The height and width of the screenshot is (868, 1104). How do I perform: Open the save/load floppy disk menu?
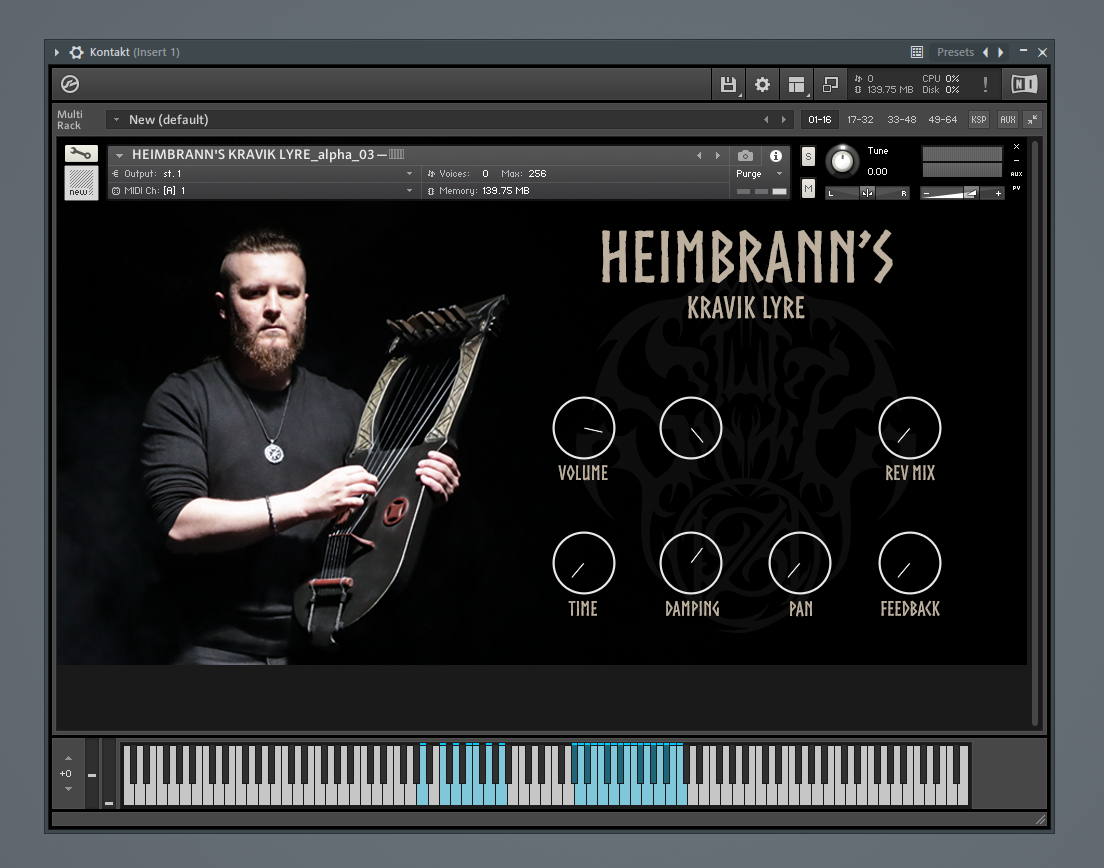pos(728,84)
